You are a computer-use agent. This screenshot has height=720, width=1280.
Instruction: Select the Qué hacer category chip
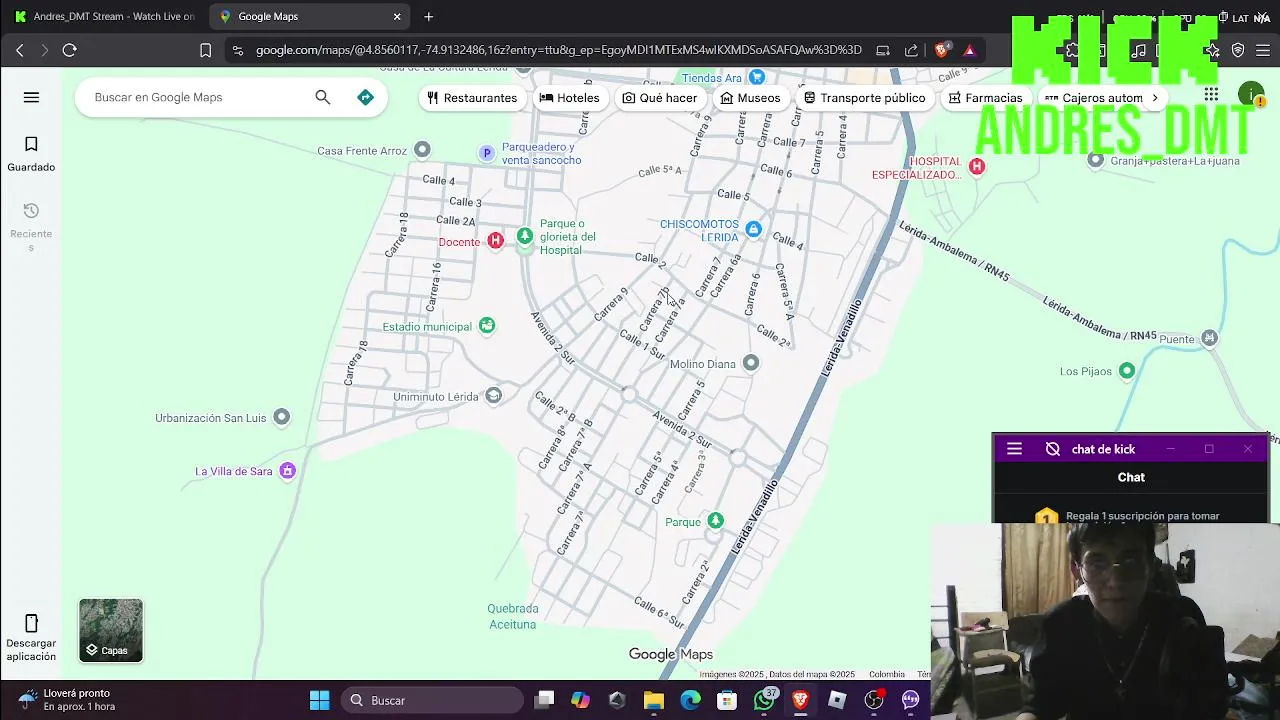[x=660, y=98]
